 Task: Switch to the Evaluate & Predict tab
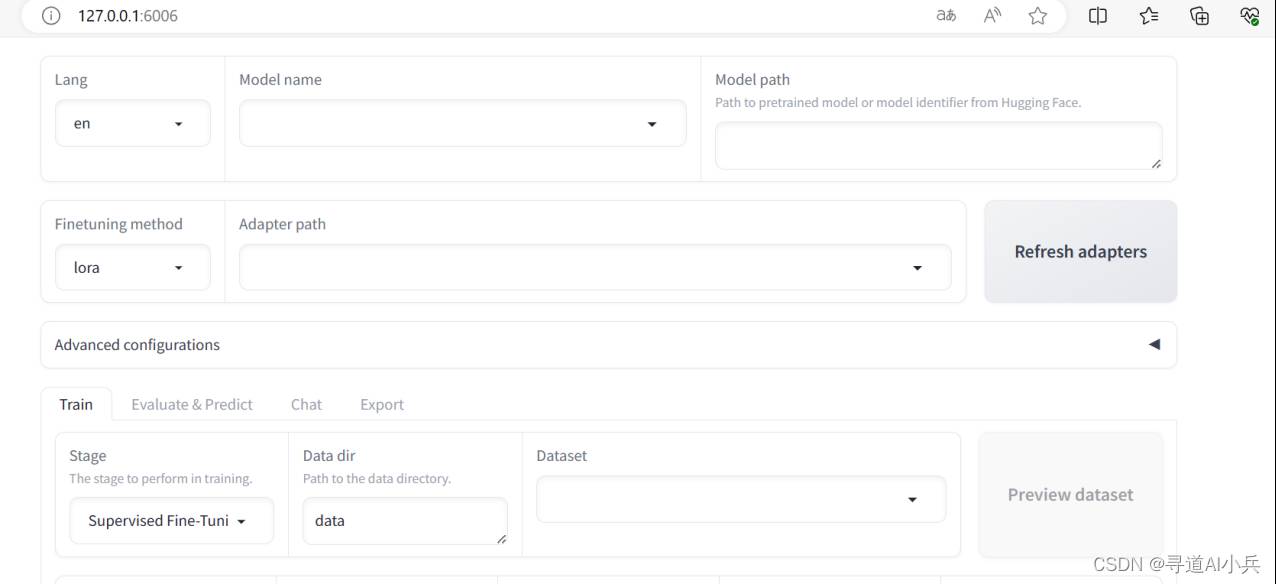(192, 404)
